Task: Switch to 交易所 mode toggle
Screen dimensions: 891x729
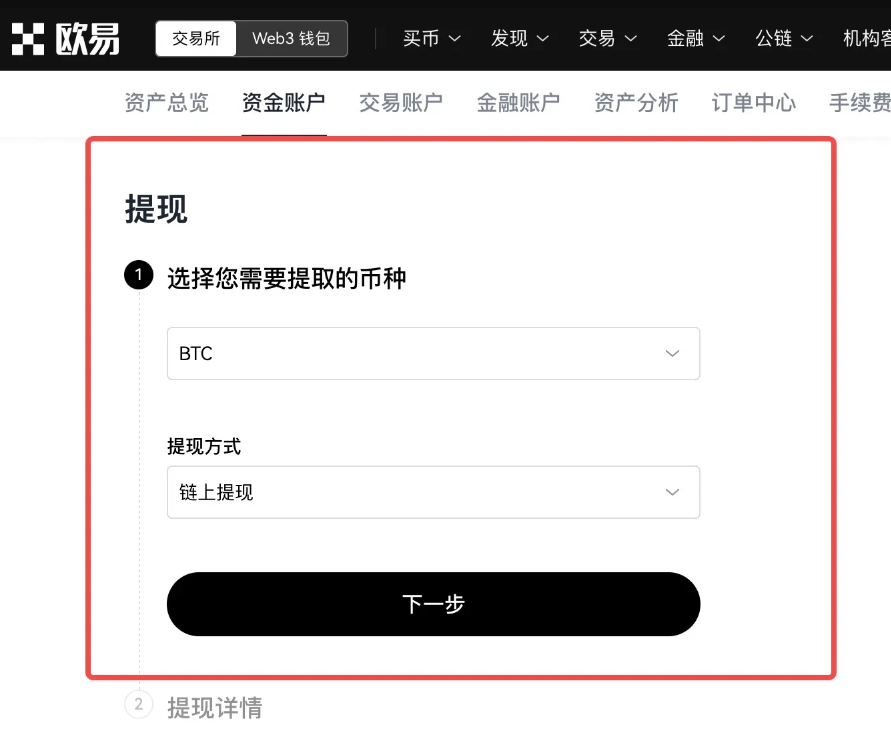Action: [x=196, y=39]
